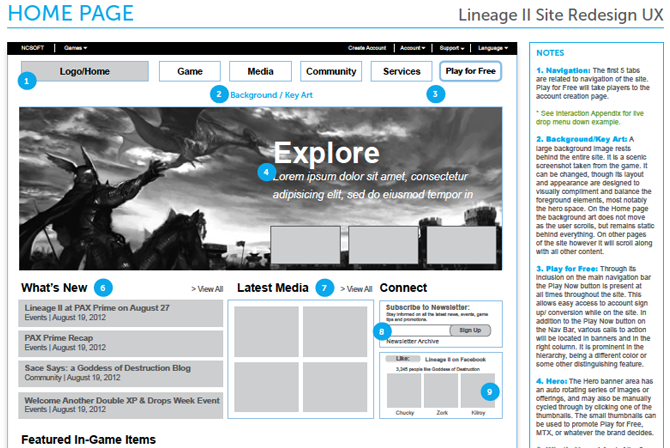Click the Facebook Like button
Screen dimensions: 670x448
point(403,359)
